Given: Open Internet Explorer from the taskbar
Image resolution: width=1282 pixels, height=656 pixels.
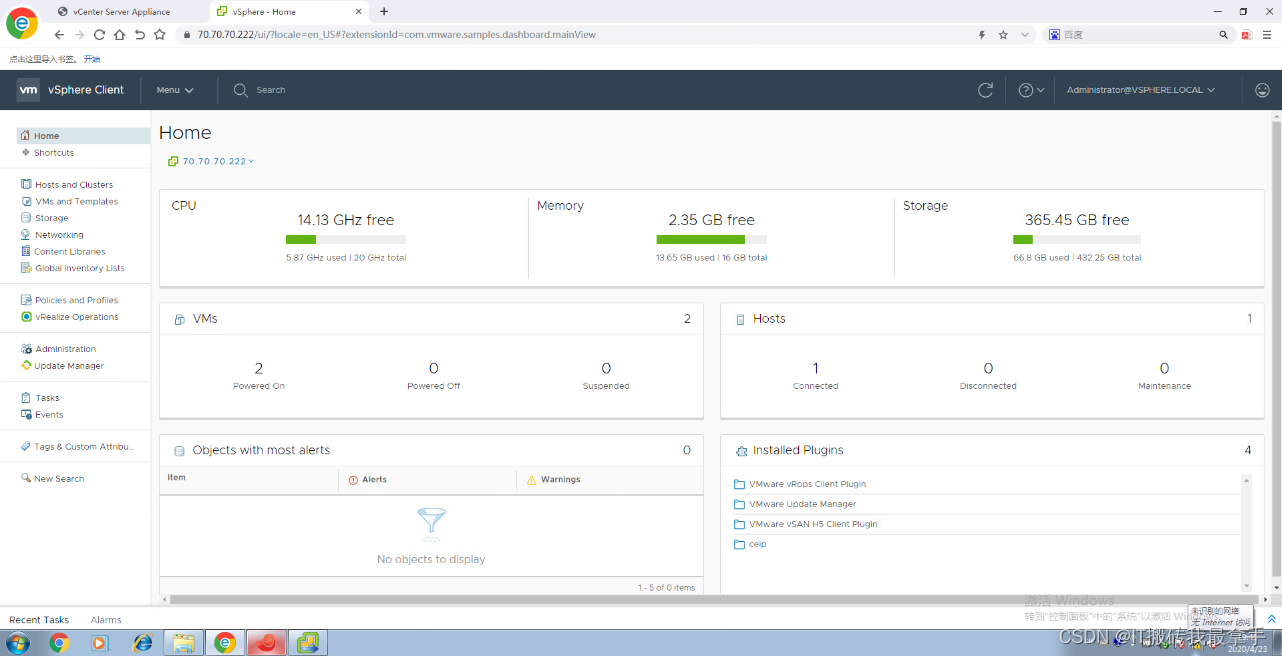Looking at the screenshot, I should pyautogui.click(x=143, y=642).
